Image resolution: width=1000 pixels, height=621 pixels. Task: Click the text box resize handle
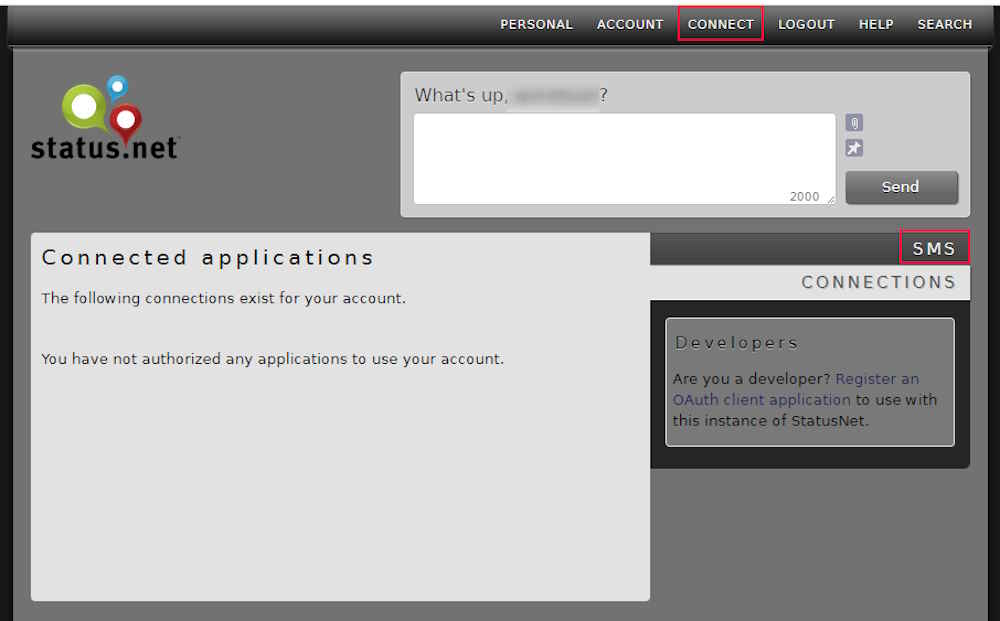click(829, 199)
